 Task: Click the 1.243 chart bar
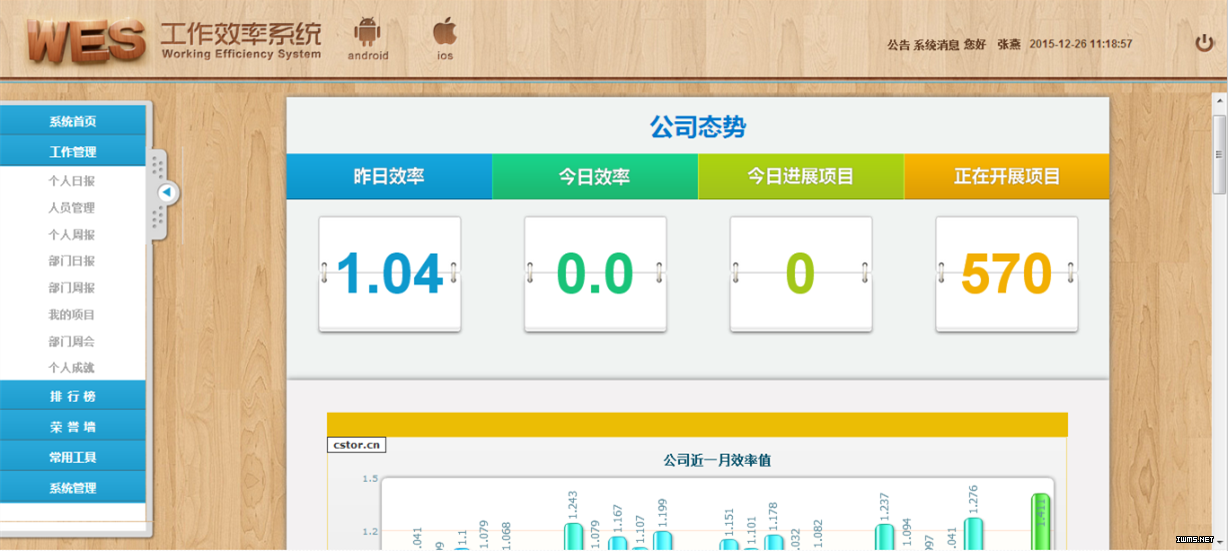(573, 536)
